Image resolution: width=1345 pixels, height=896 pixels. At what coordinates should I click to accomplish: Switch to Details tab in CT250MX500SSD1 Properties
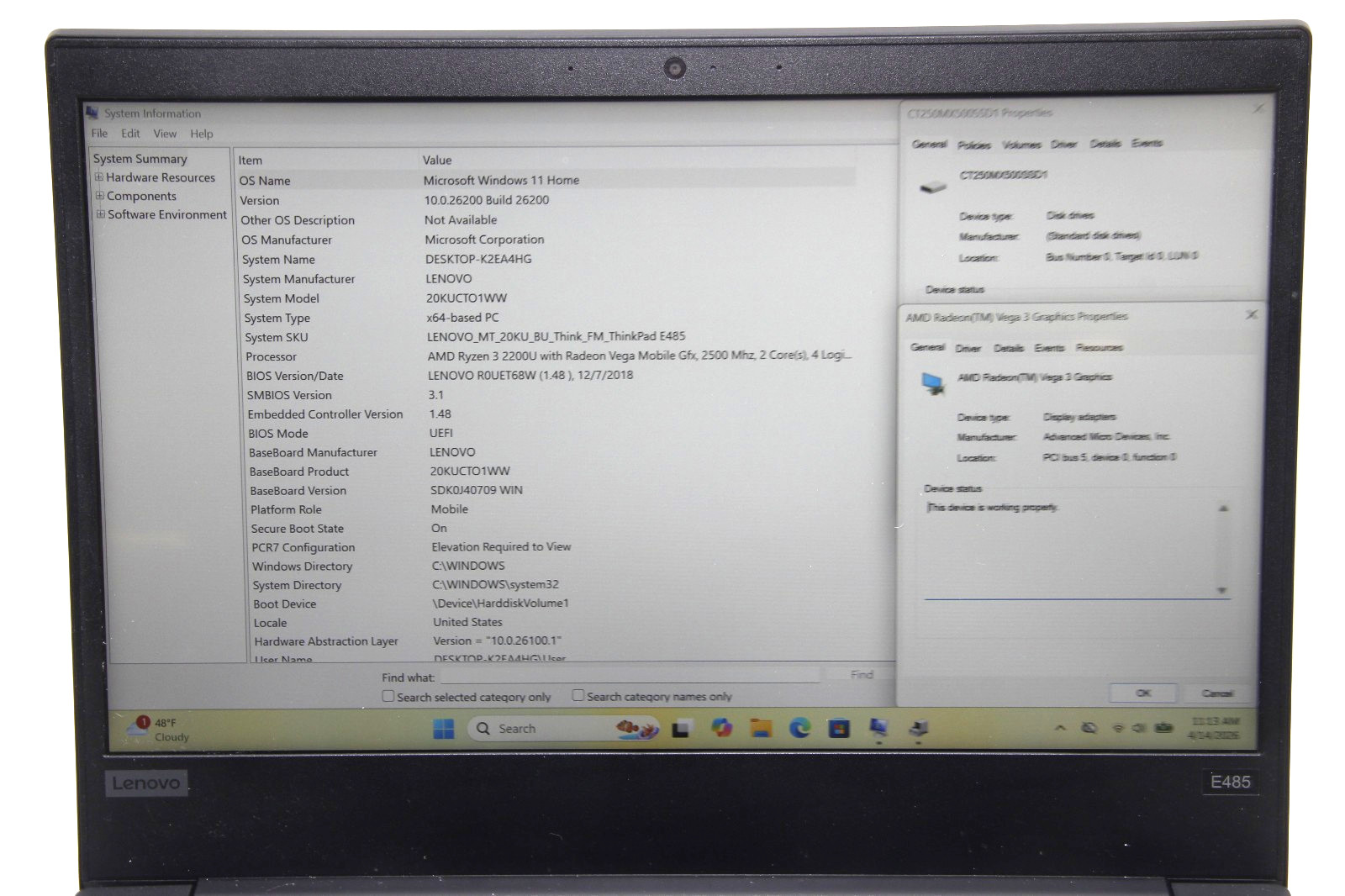tap(1105, 144)
